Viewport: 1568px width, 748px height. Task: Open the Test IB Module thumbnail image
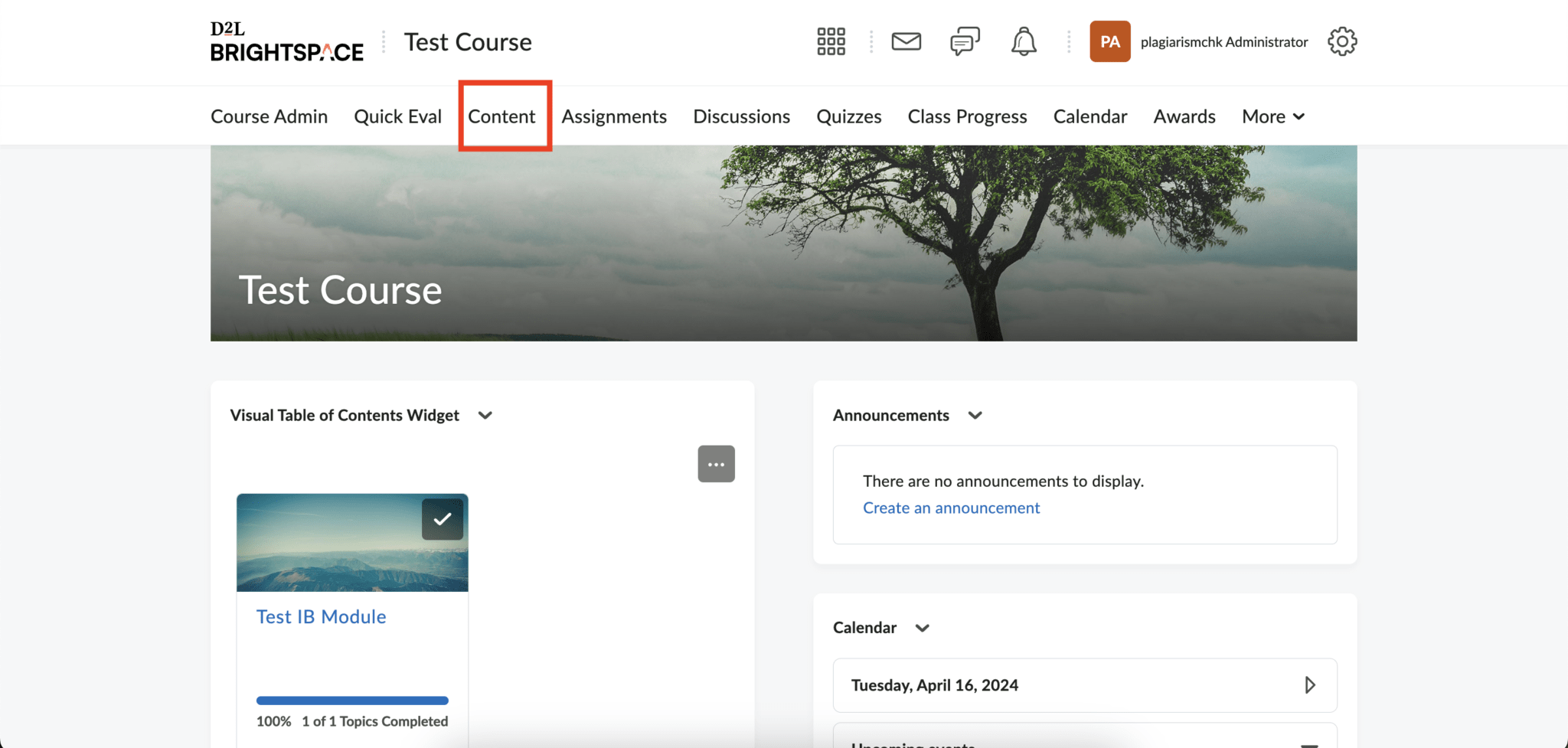pyautogui.click(x=351, y=542)
